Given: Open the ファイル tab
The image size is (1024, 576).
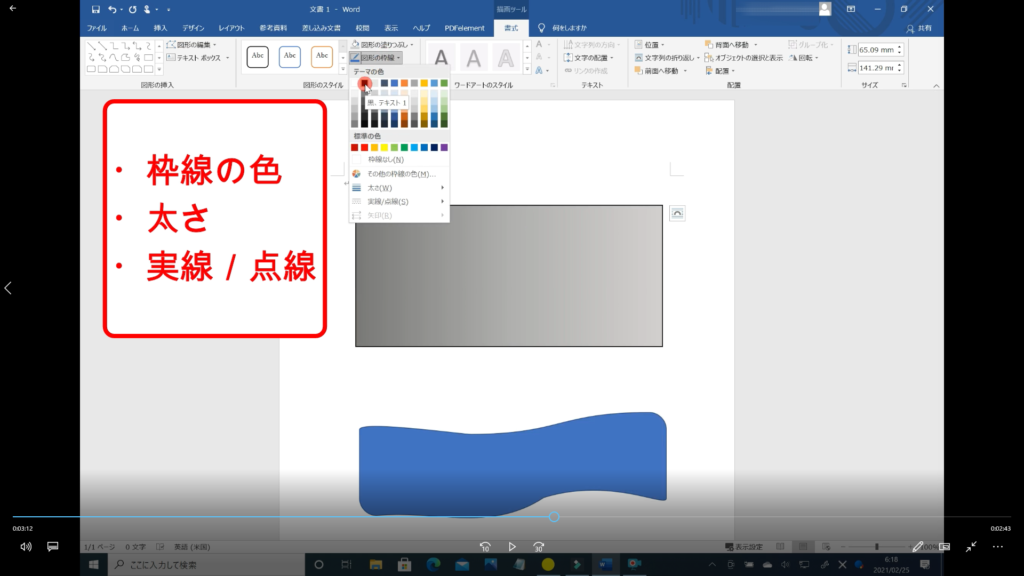Looking at the screenshot, I should [97, 28].
